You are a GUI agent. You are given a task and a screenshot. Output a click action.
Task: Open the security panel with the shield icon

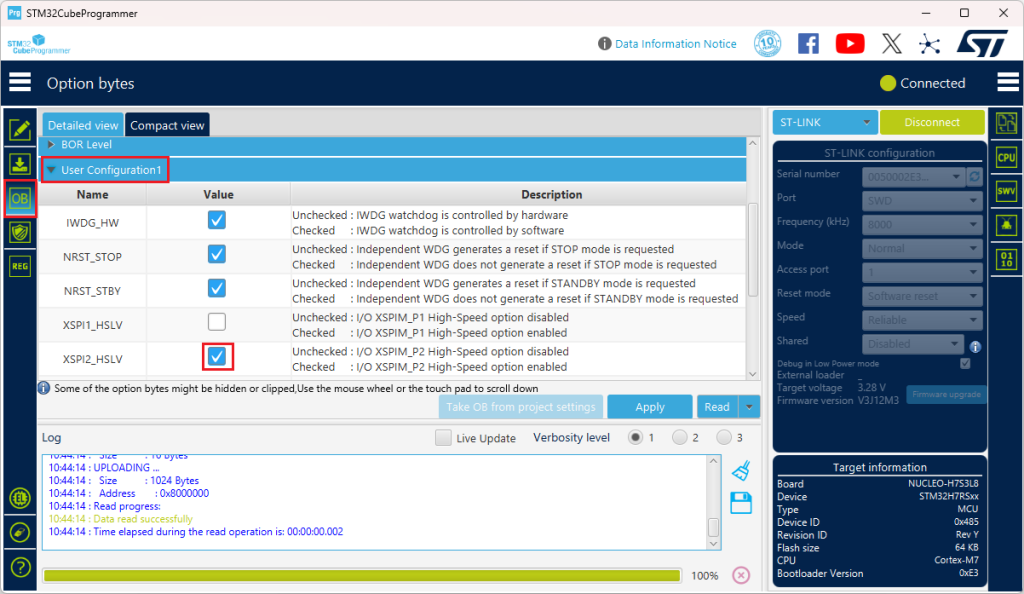20,232
